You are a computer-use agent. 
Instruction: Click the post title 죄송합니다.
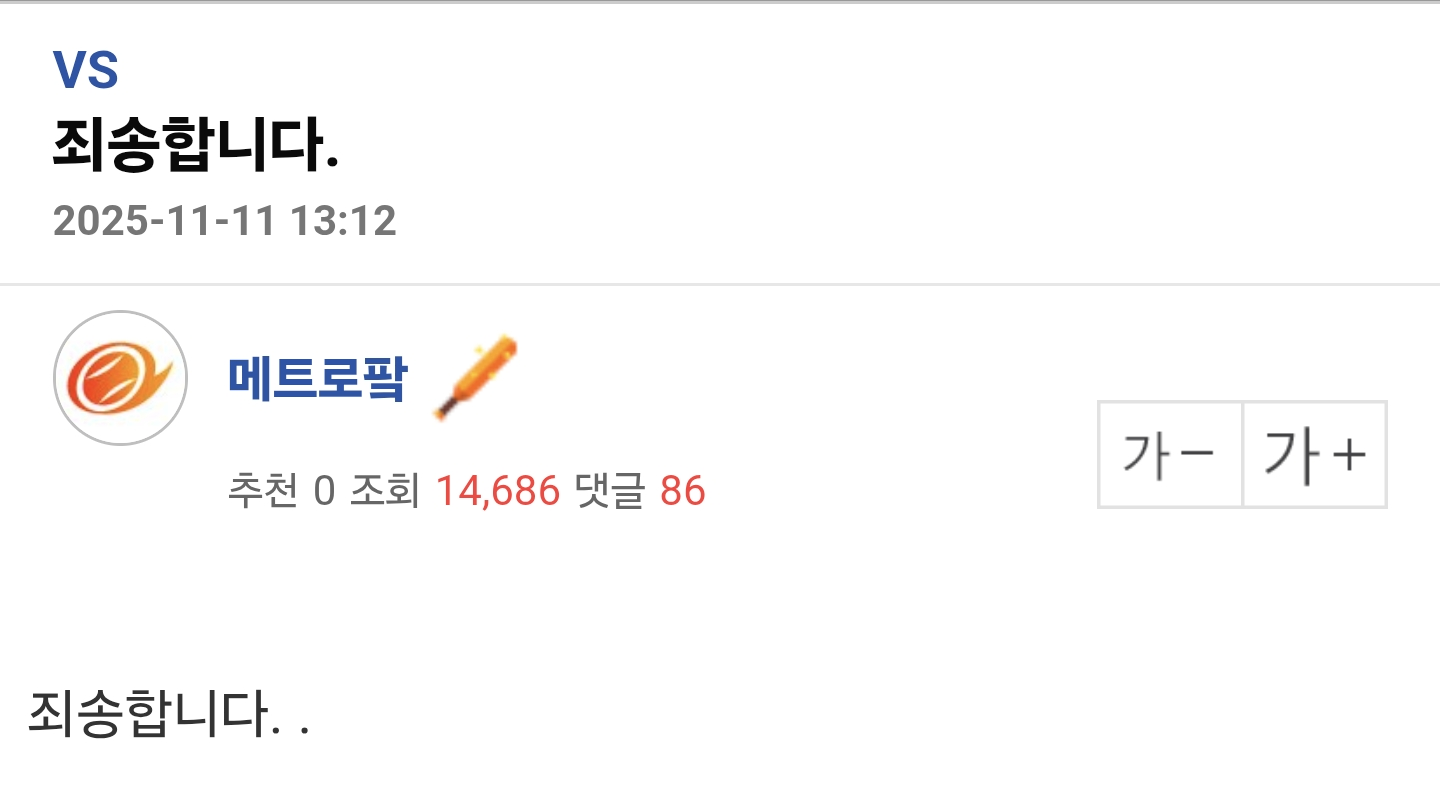pyautogui.click(x=196, y=147)
